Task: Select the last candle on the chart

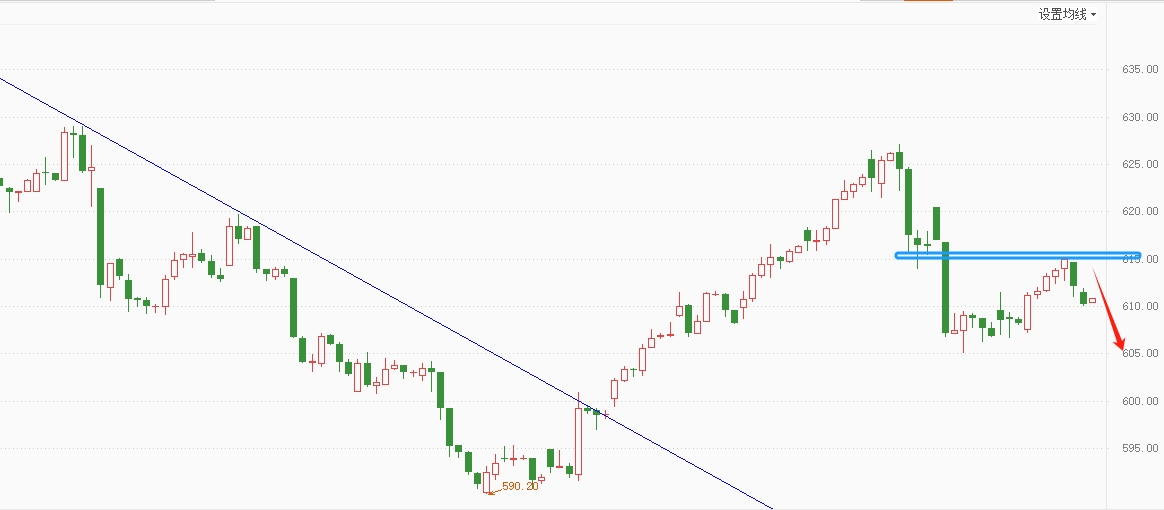Action: (1092, 300)
